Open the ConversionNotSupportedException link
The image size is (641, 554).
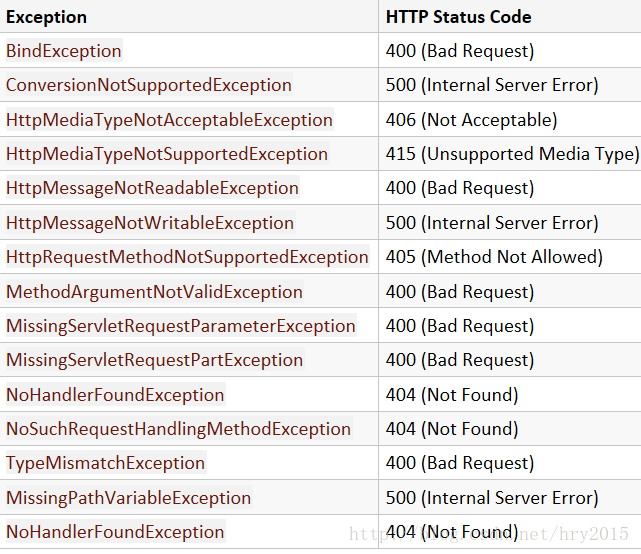point(149,85)
